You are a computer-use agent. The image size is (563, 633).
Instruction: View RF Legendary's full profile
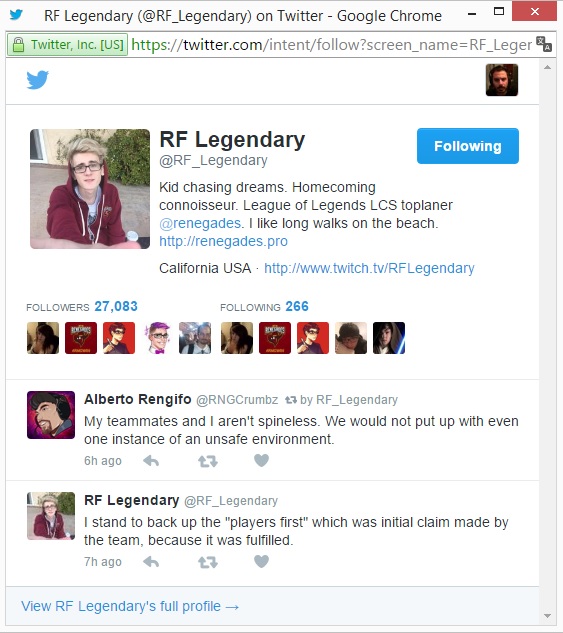pos(130,606)
